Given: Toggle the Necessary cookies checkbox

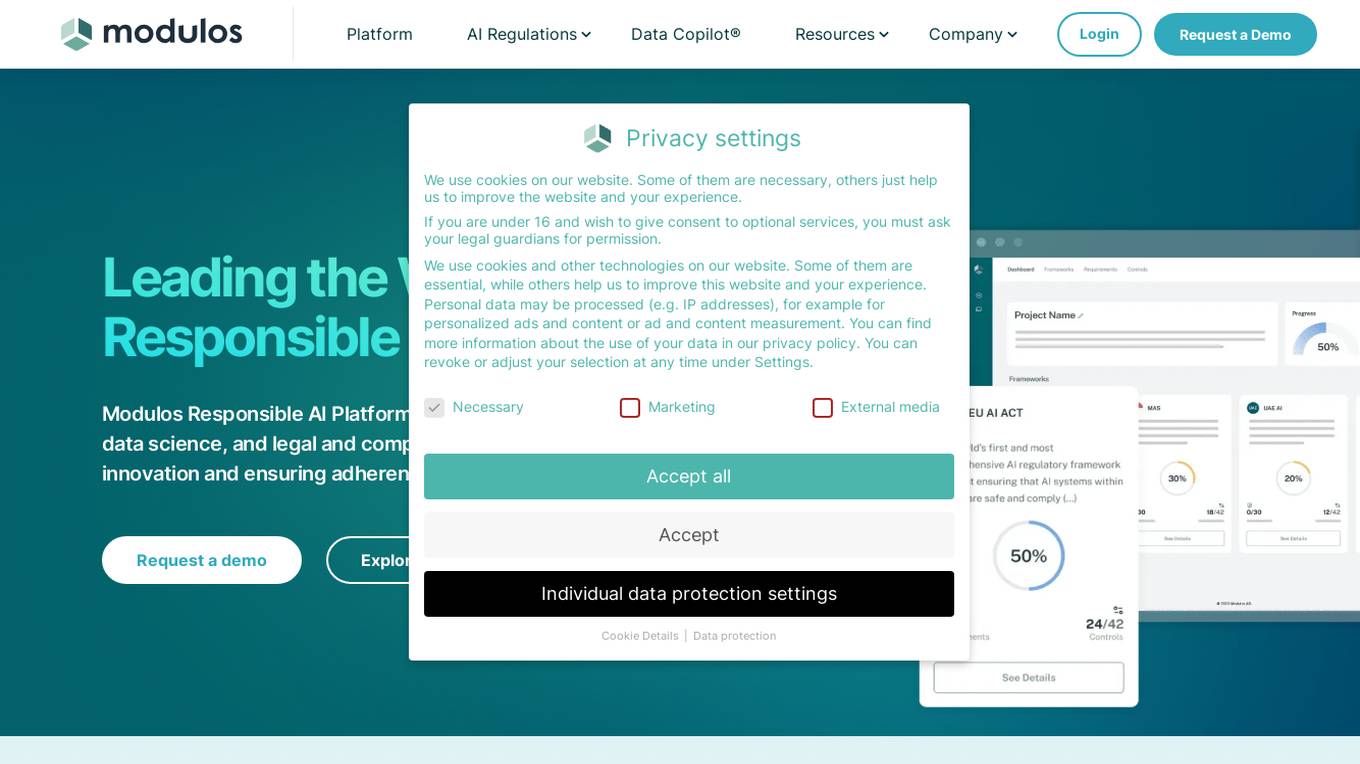Looking at the screenshot, I should point(434,408).
